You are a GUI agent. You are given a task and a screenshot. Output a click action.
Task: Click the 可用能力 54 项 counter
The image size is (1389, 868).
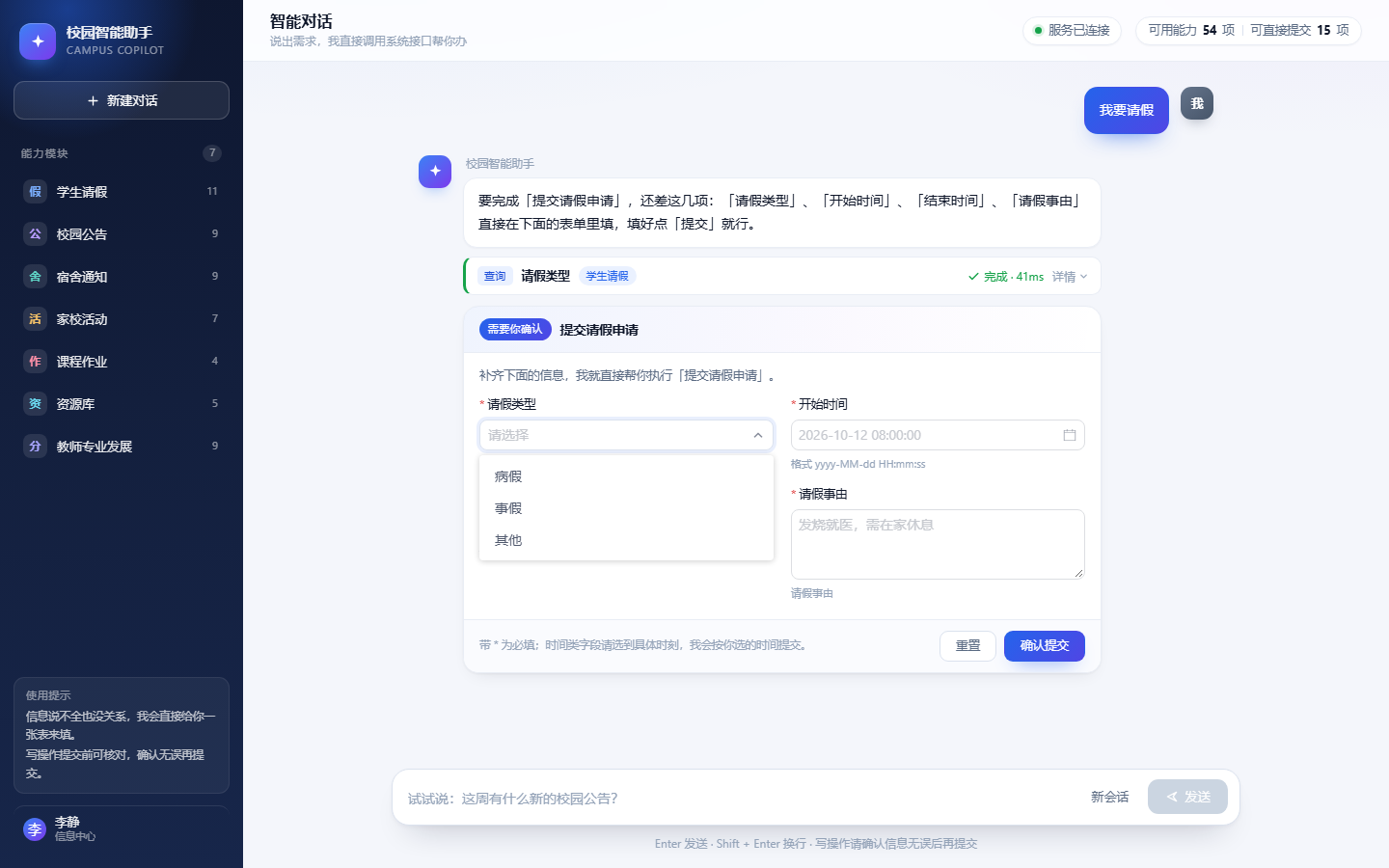[1191, 30]
